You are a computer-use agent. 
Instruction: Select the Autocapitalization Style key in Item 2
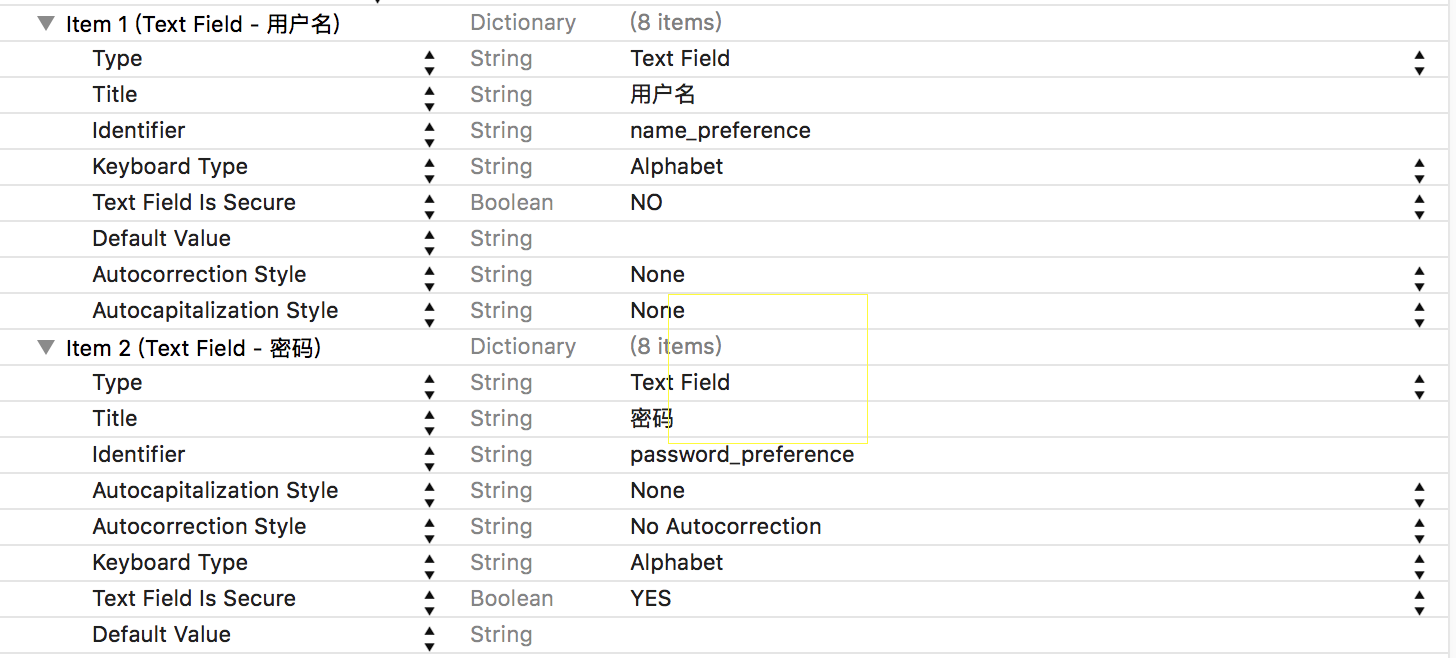(x=215, y=491)
